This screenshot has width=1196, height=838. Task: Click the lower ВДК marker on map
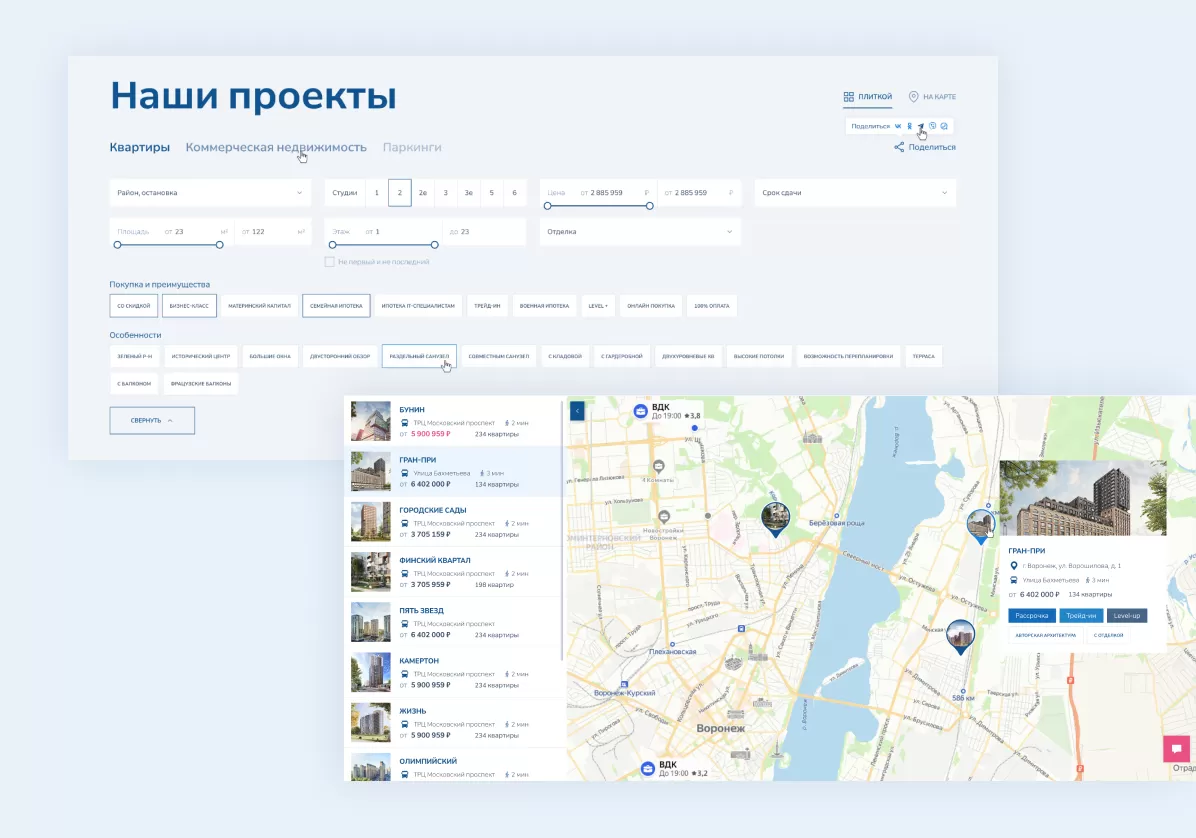point(648,769)
